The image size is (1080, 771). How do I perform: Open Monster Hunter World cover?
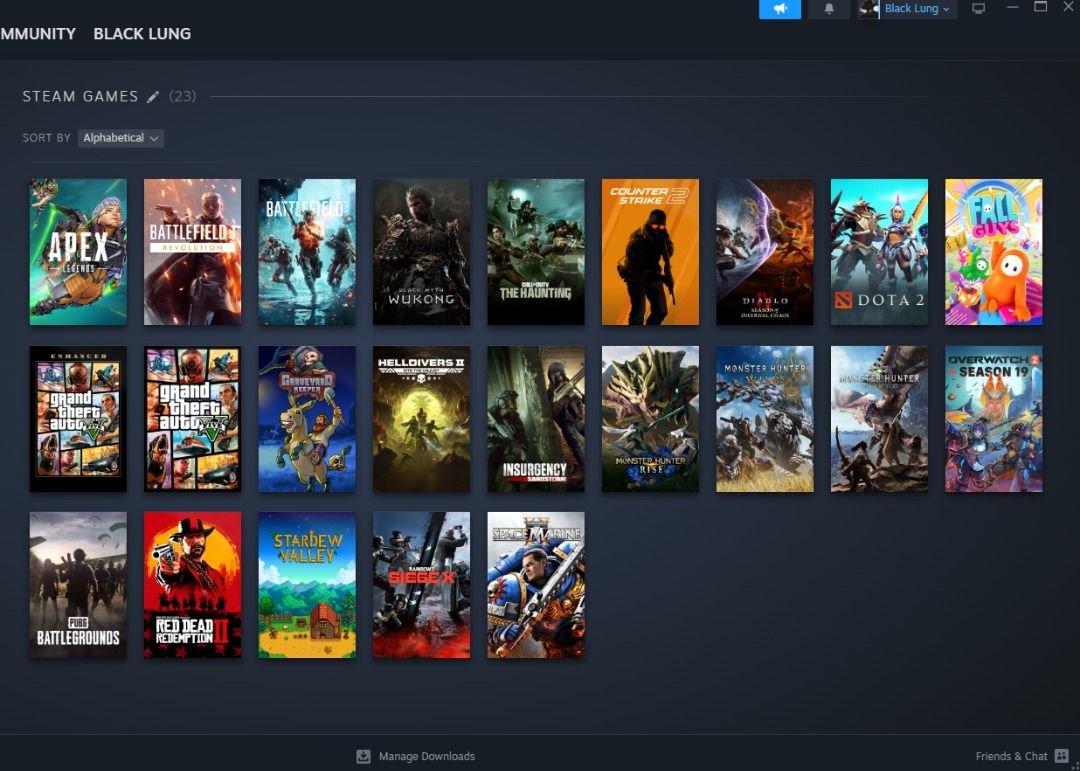coord(879,419)
